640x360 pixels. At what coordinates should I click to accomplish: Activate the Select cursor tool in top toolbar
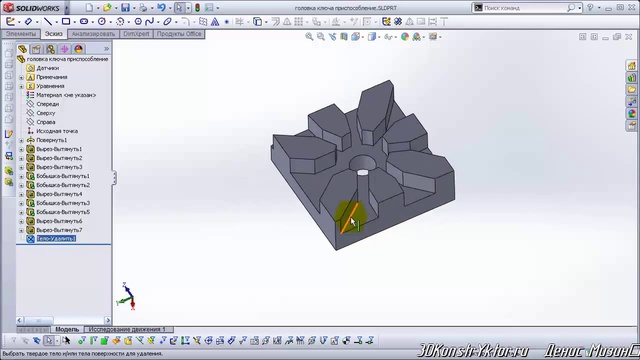point(179,8)
